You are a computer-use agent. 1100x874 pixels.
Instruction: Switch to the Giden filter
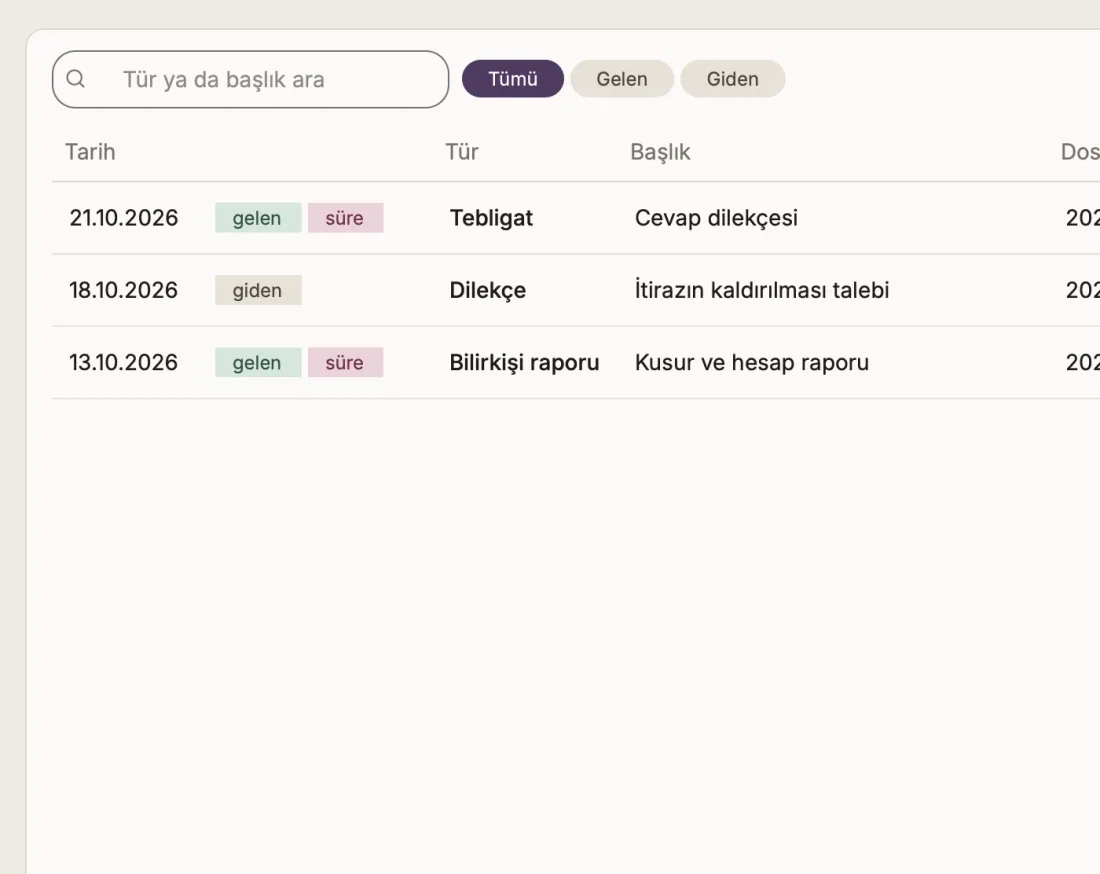(732, 79)
